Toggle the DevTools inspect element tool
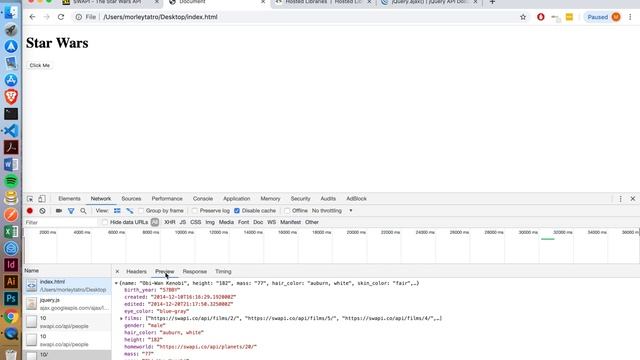The width and height of the screenshot is (640, 360). coord(30,199)
